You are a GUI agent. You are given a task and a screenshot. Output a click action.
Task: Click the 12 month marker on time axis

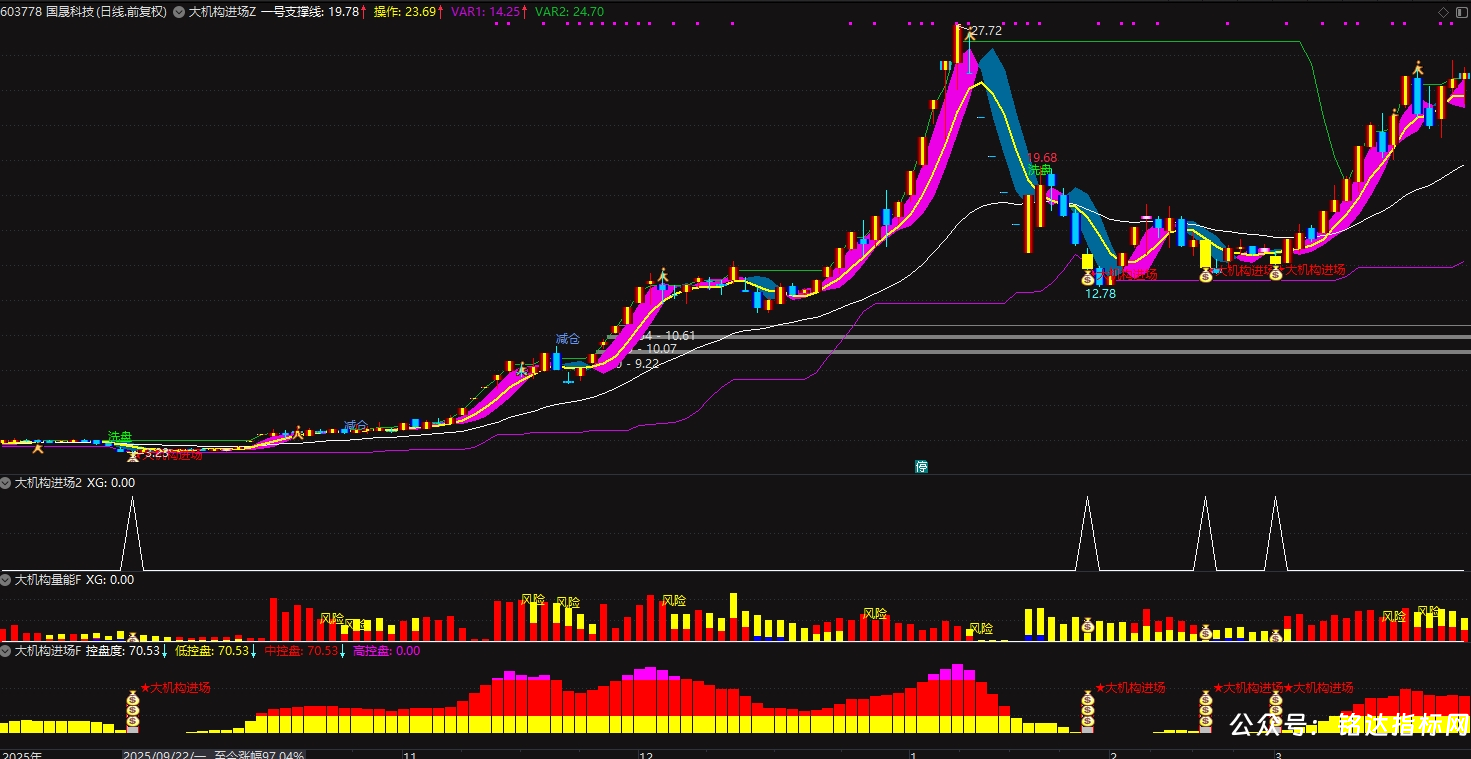[646, 754]
